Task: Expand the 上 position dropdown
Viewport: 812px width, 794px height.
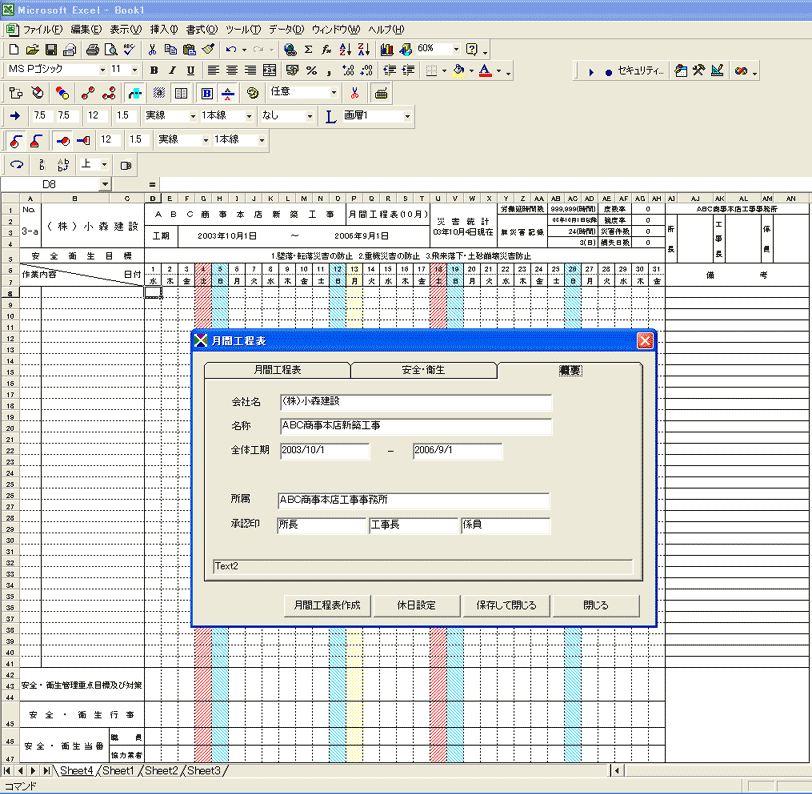Action: tap(105, 165)
